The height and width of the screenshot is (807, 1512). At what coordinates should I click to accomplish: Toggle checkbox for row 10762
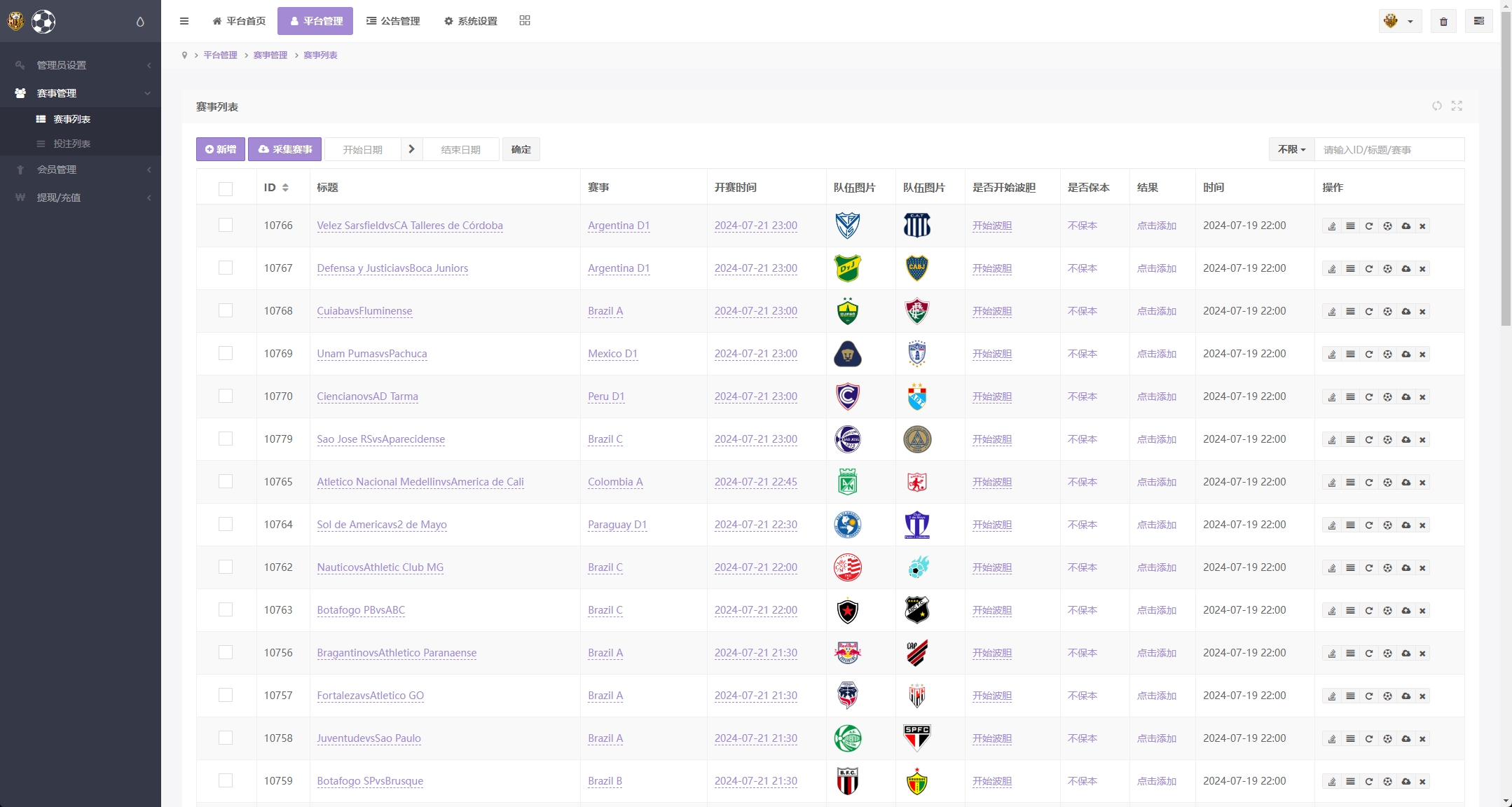point(225,567)
